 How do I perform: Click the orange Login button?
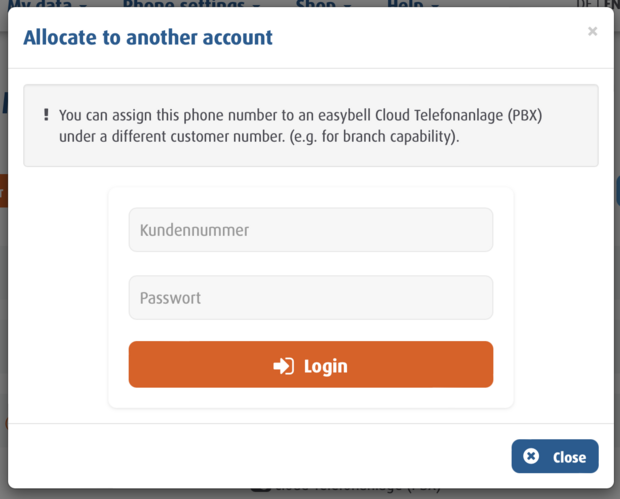[x=310, y=365]
